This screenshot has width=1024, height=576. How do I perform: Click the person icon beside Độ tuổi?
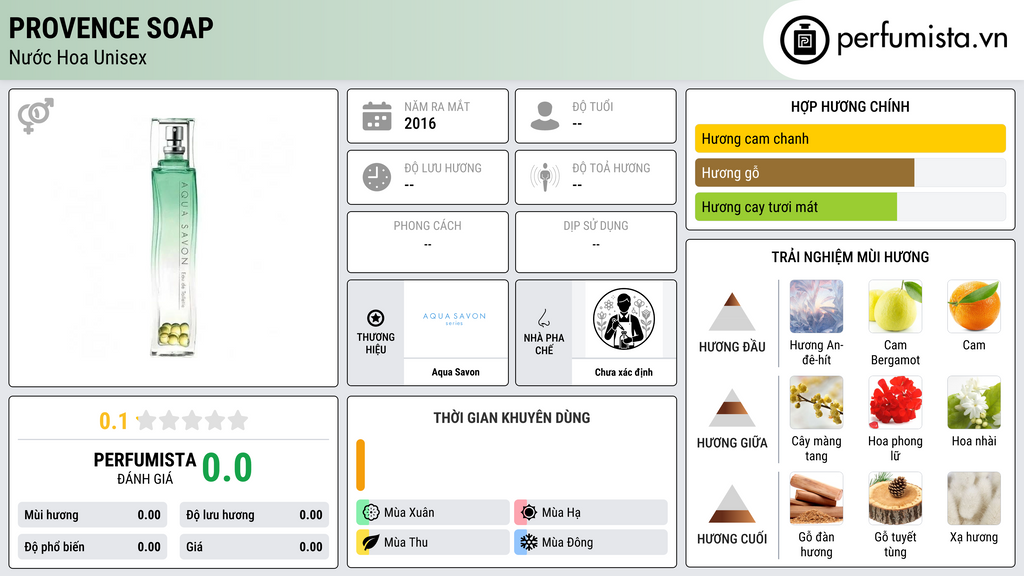545,116
